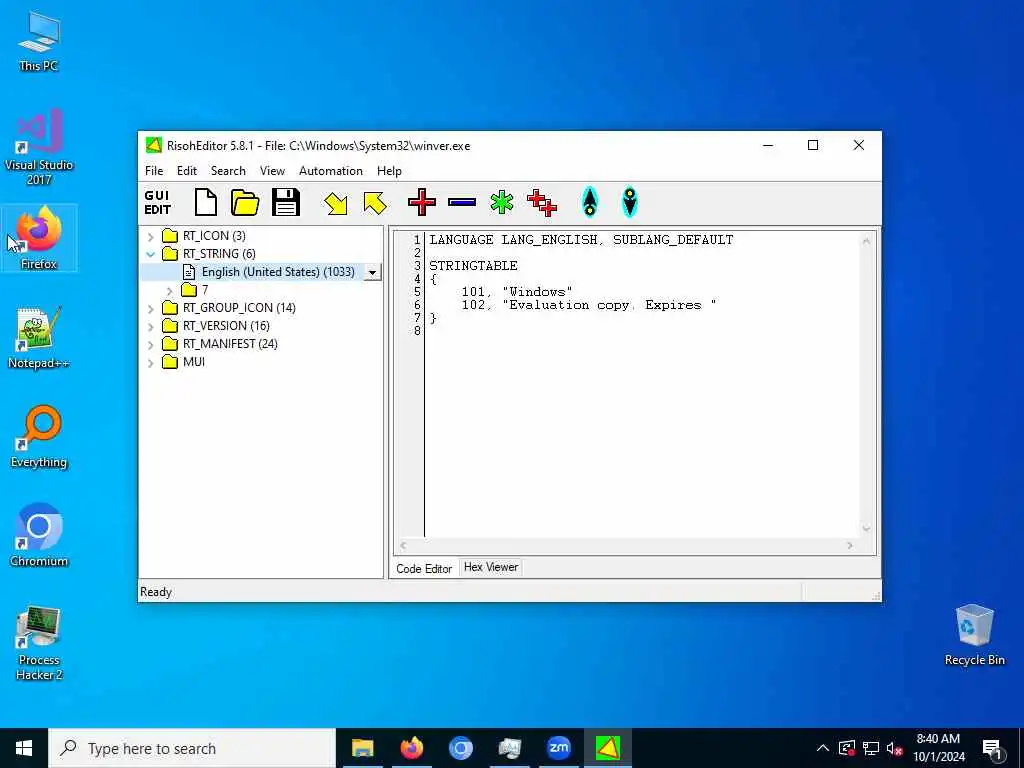Open the Automation menu

click(330, 171)
